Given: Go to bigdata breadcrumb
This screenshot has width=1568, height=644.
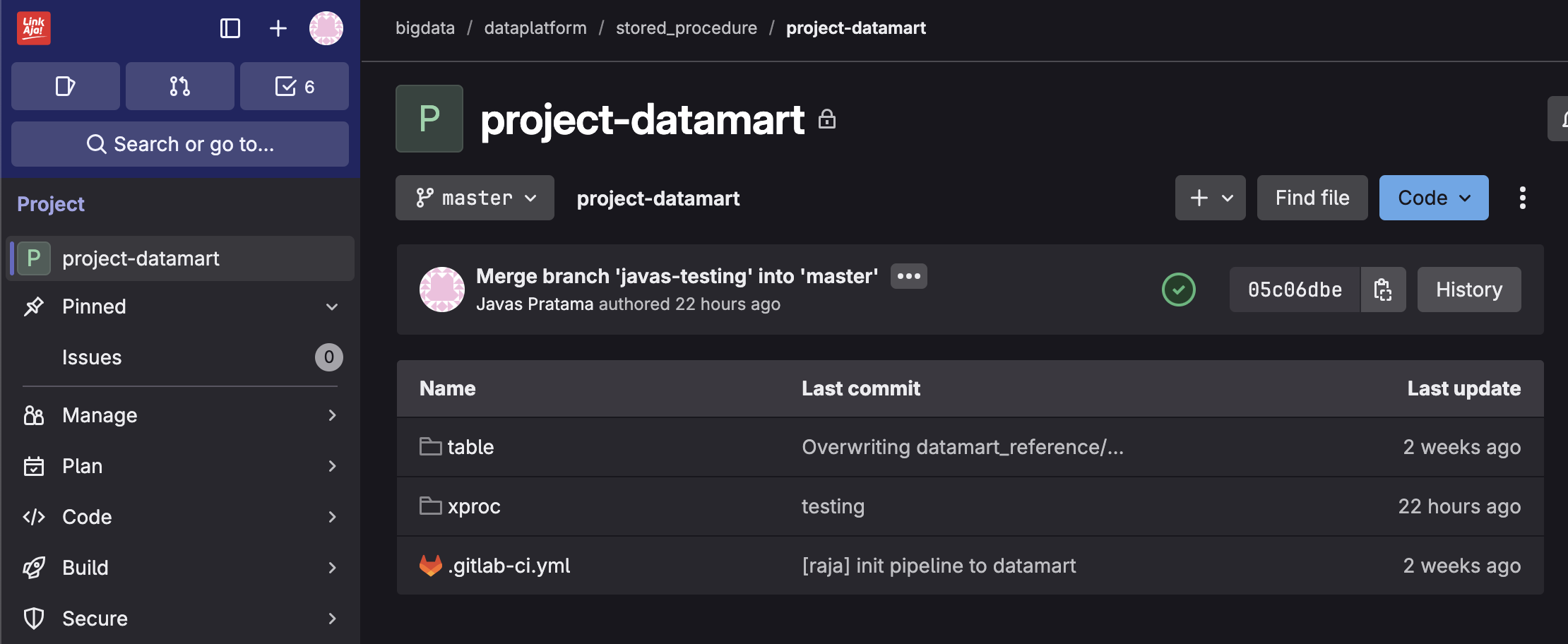Looking at the screenshot, I should 425,28.
